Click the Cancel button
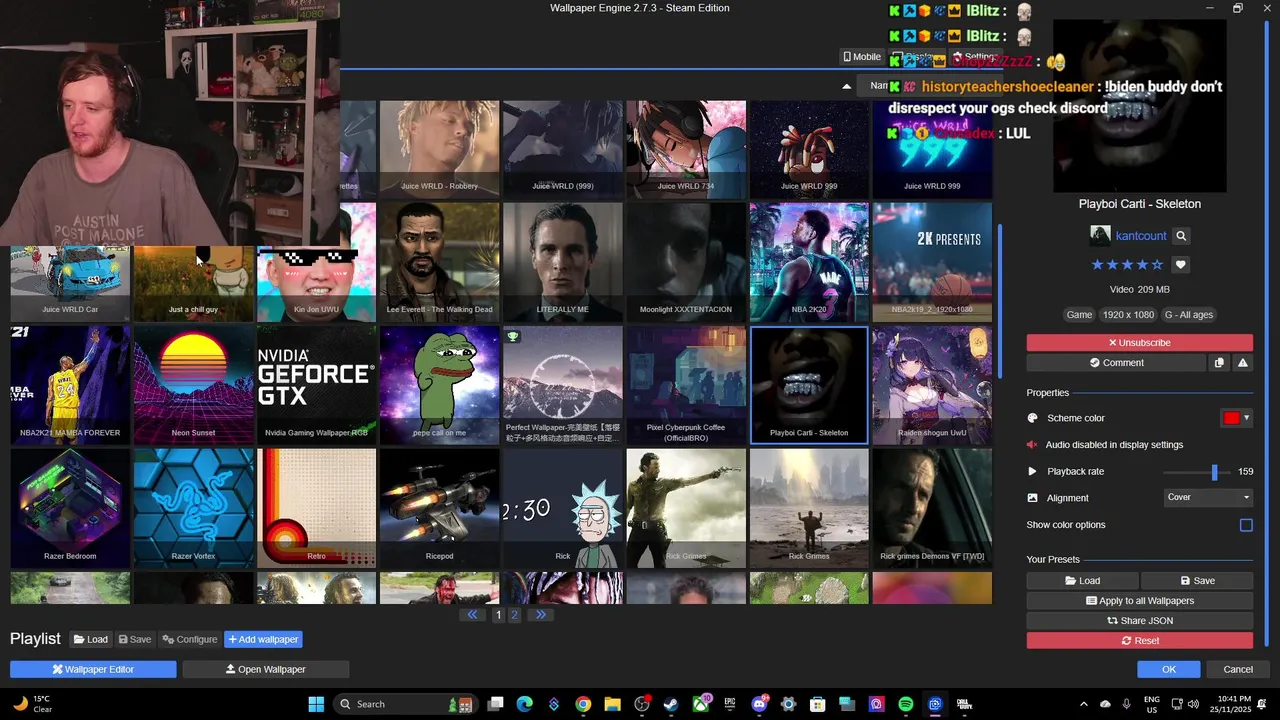Image resolution: width=1280 pixels, height=720 pixels. coord(1238,669)
